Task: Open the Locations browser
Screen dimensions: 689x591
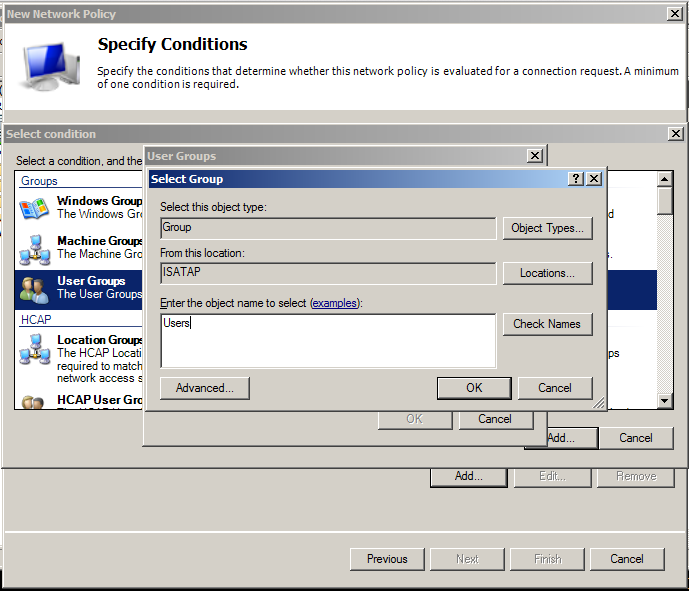Action: tap(547, 273)
